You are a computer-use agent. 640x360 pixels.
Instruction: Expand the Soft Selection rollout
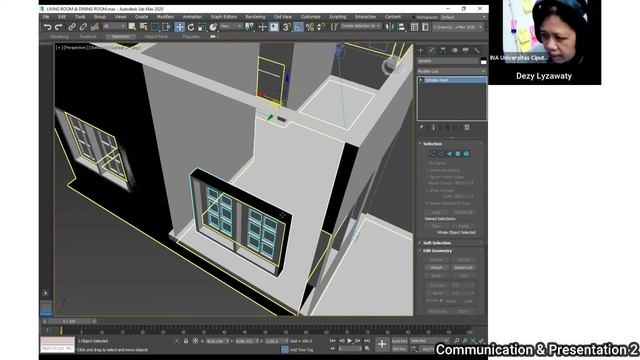[x=437, y=243]
